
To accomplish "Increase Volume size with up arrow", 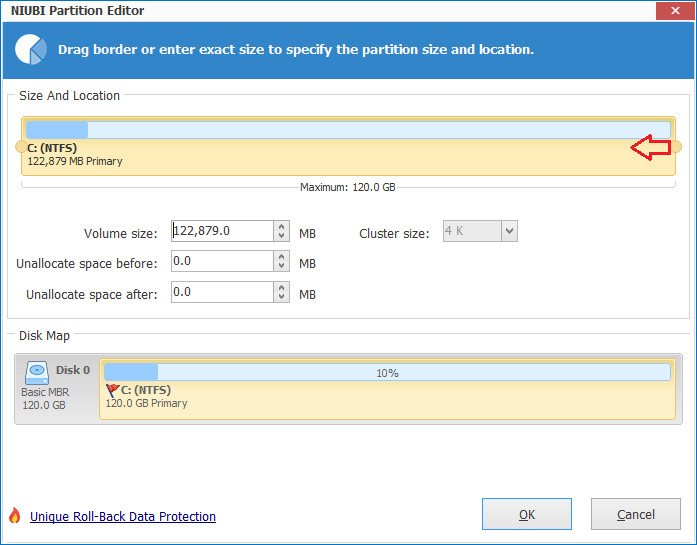I will (281, 226).
